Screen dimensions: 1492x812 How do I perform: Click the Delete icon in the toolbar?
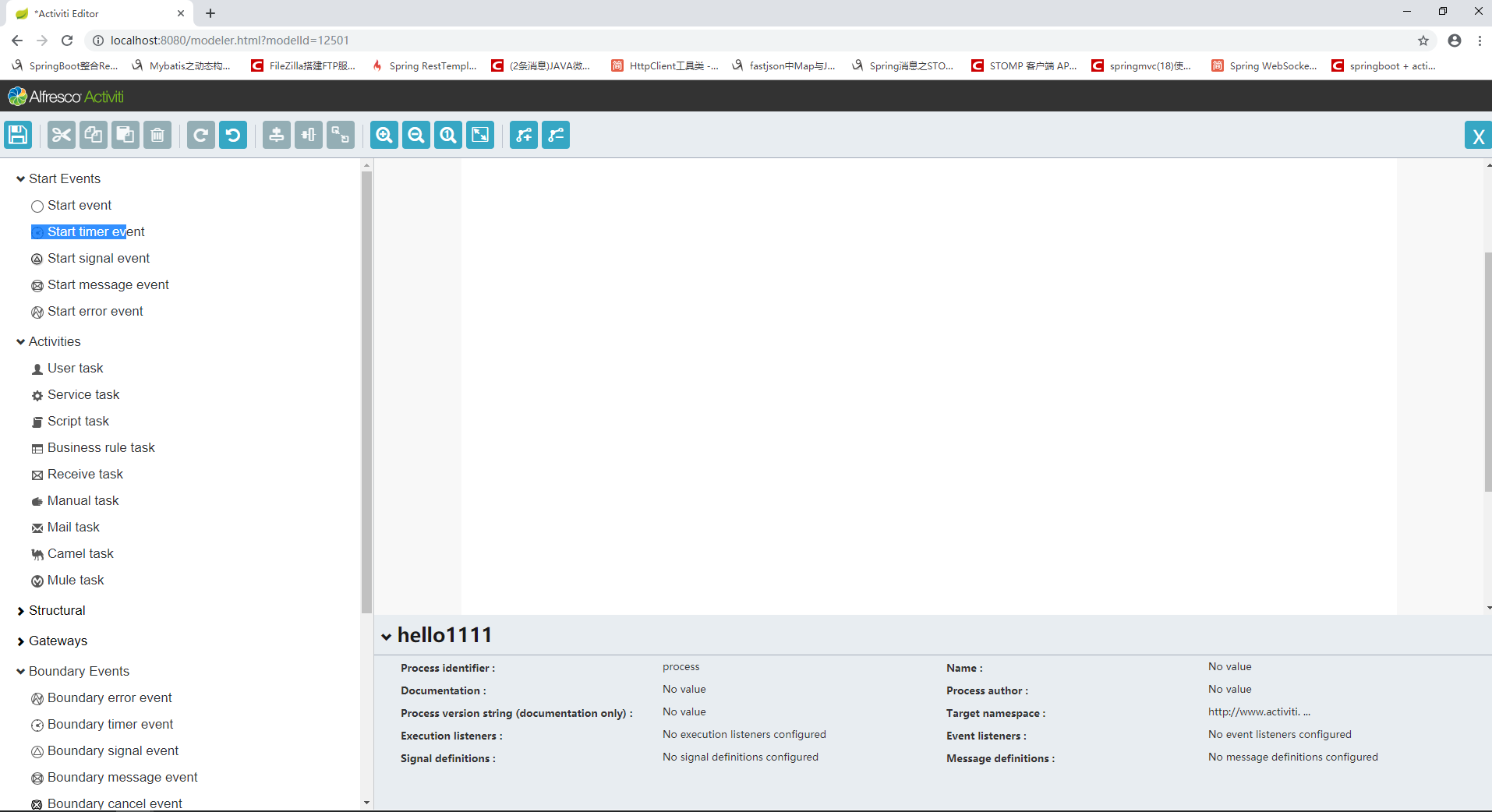pos(157,135)
